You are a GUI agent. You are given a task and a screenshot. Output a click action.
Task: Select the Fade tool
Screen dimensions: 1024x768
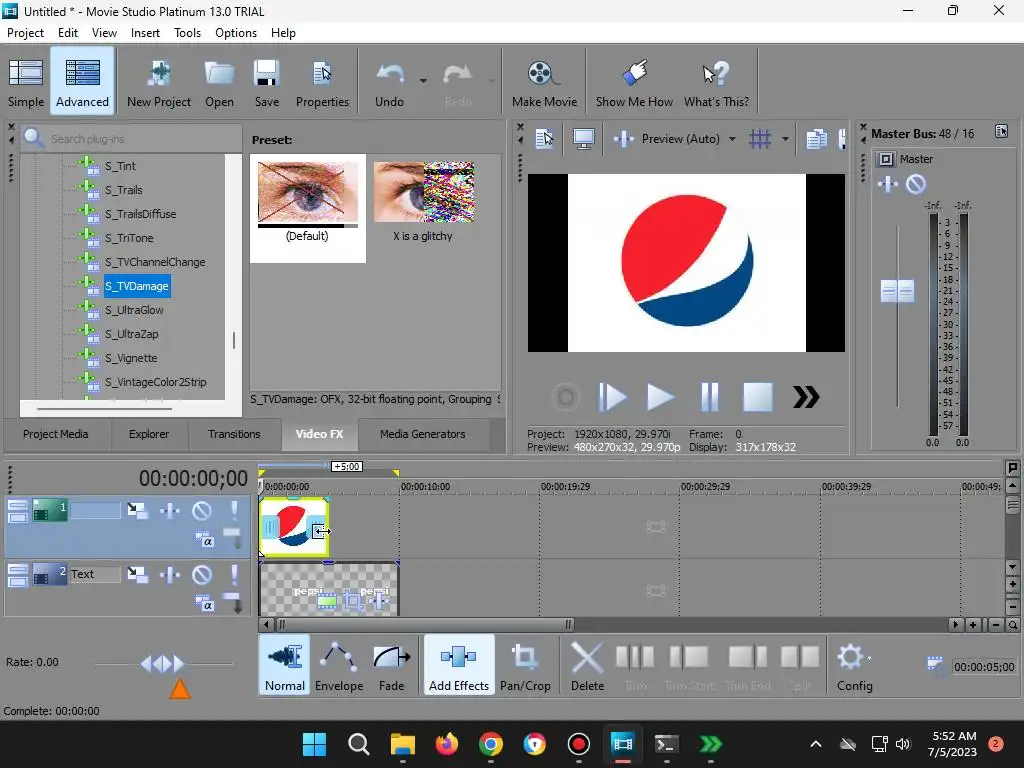(x=391, y=666)
